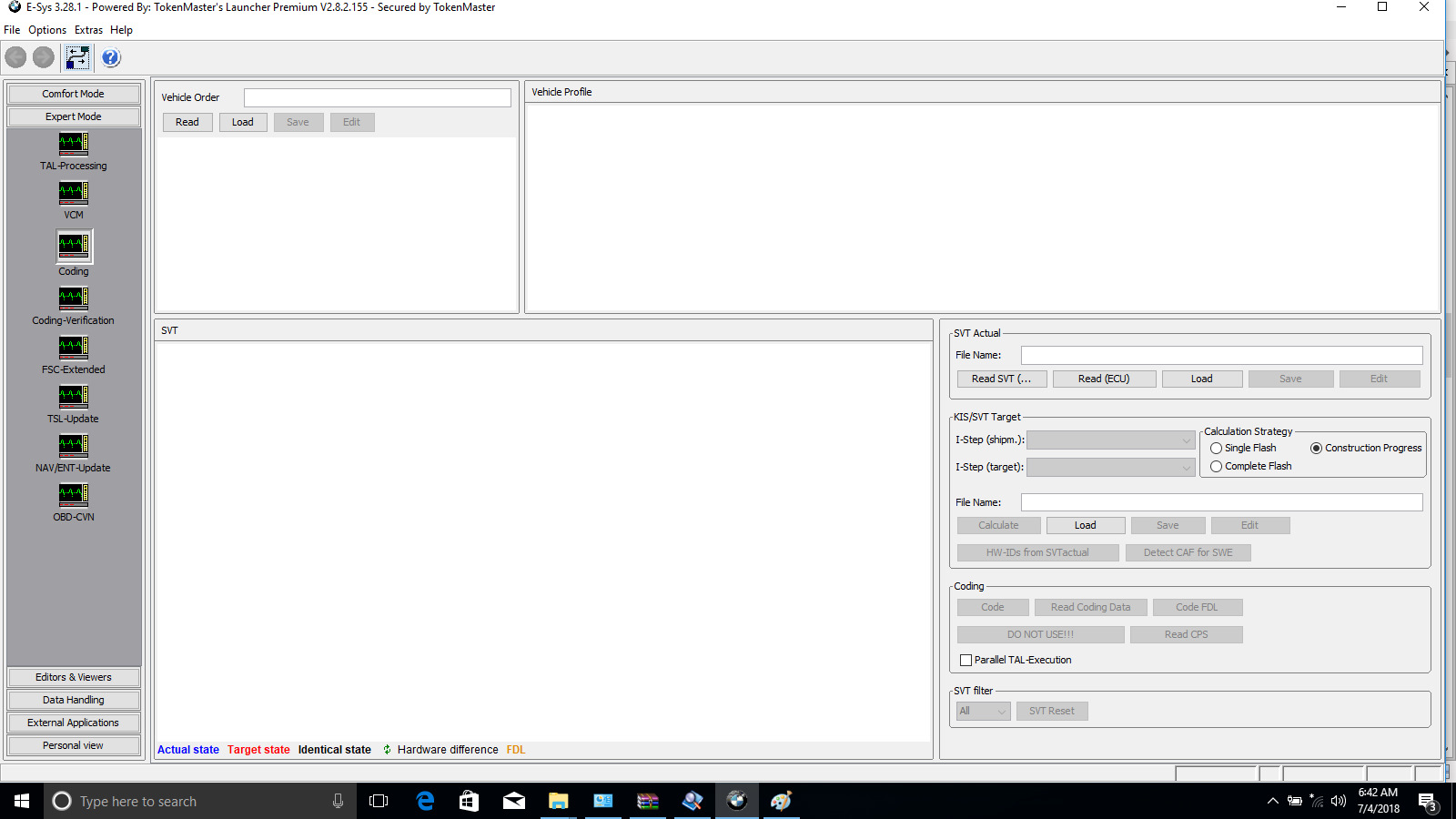Open the Paint taskbar icon

(x=782, y=801)
